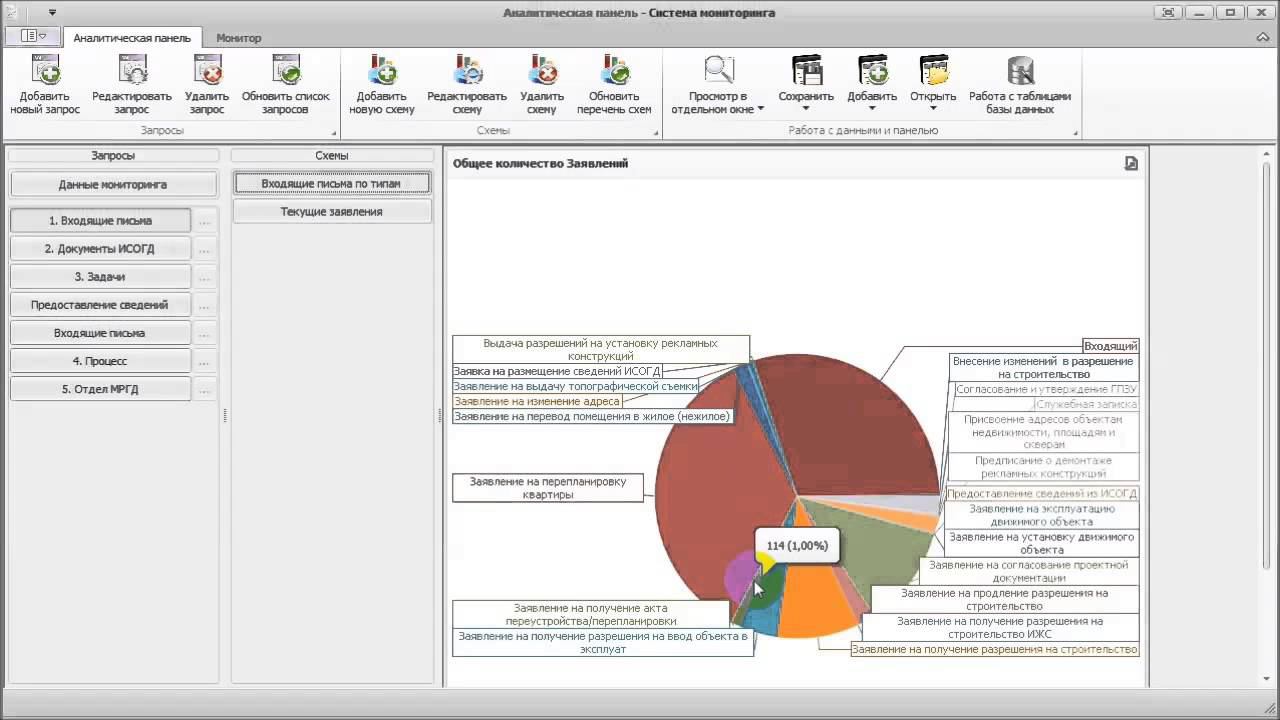Viewport: 1280px width, 720px height.
Task: Refresh with Обновить перечень схем
Action: (614, 70)
